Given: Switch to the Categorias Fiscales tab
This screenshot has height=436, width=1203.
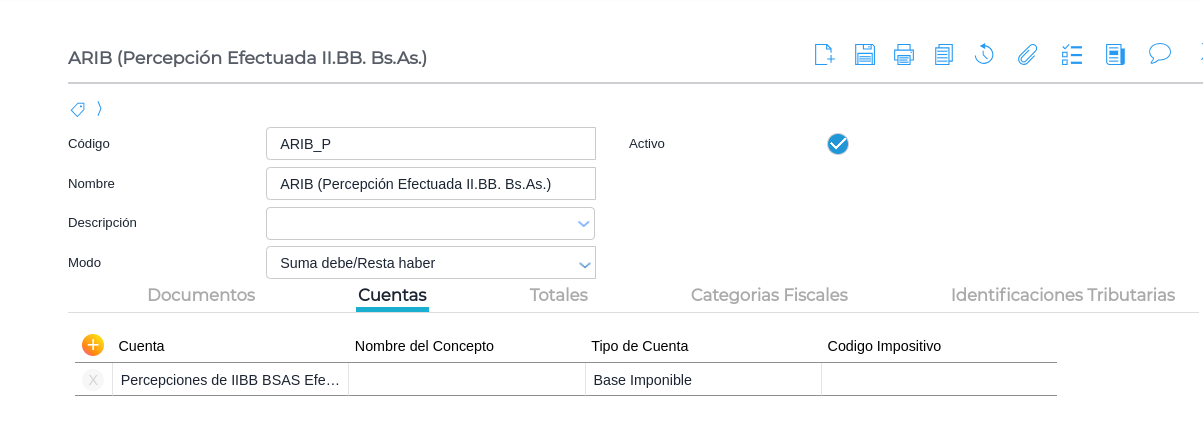Looking at the screenshot, I should point(769,295).
